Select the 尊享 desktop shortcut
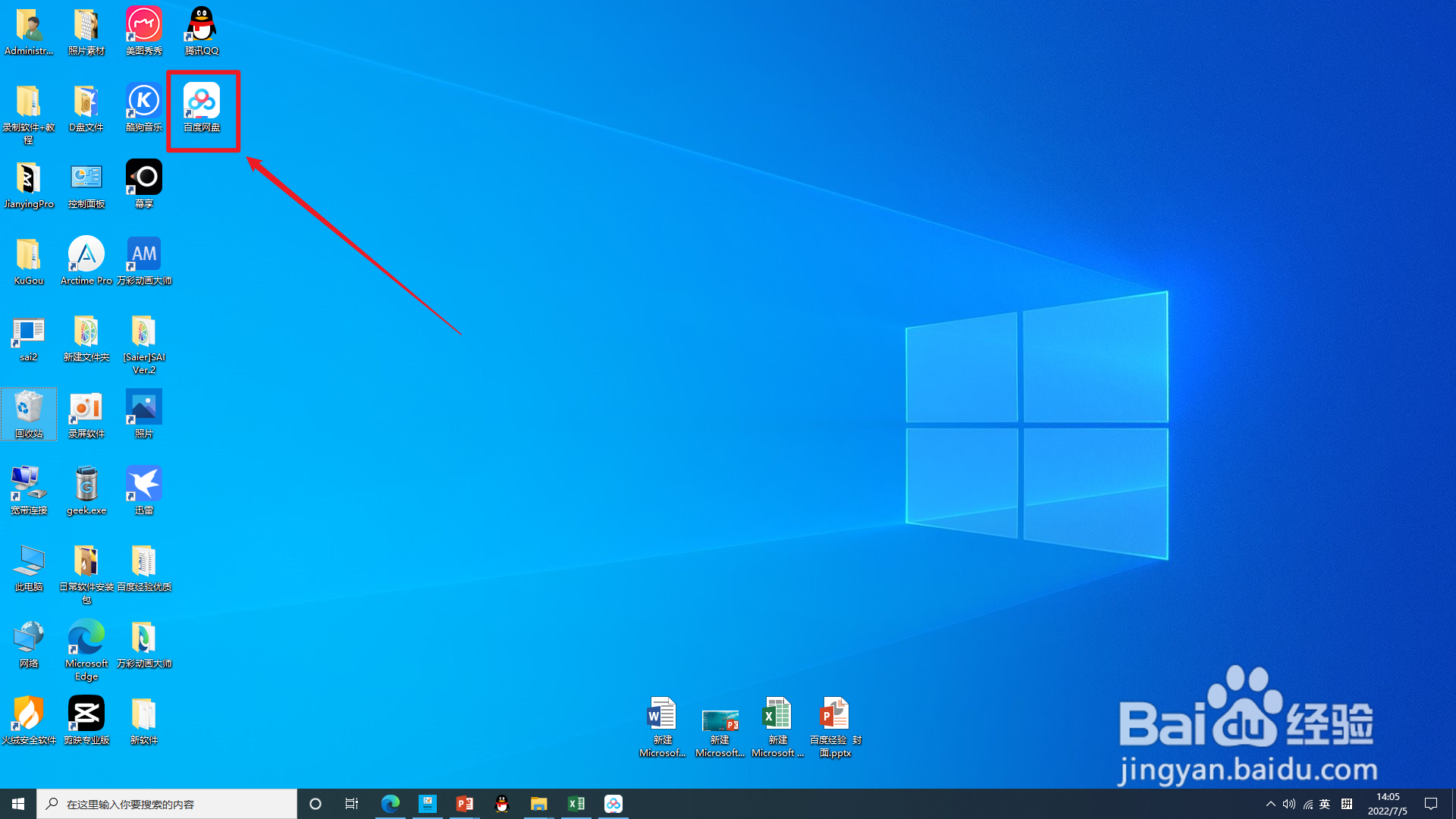The image size is (1456, 819). pyautogui.click(x=144, y=184)
